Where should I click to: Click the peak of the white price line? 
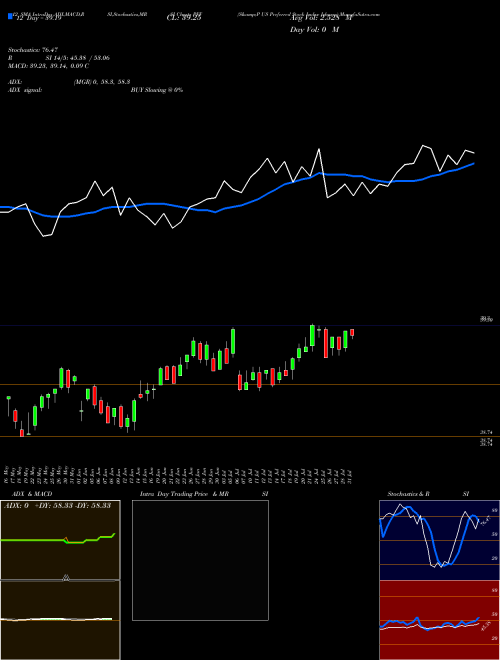(422, 146)
